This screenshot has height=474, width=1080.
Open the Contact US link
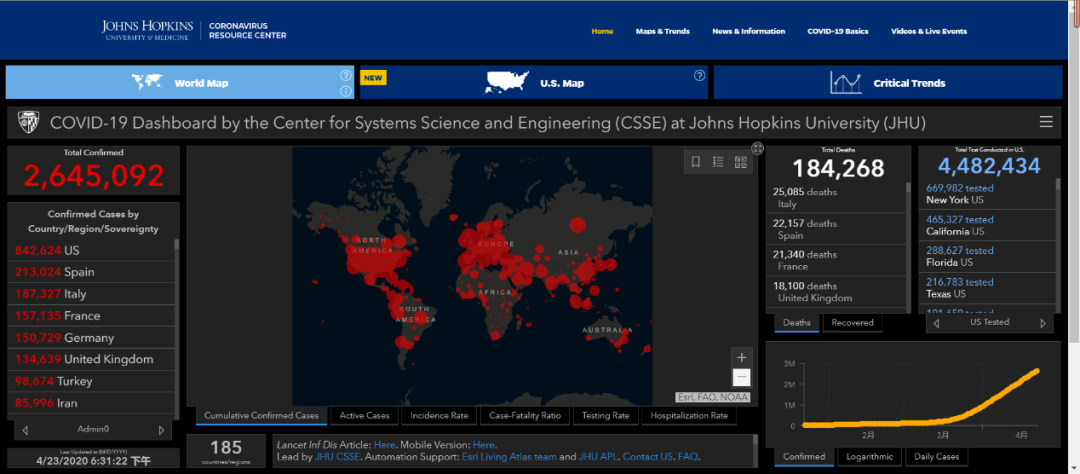point(647,457)
